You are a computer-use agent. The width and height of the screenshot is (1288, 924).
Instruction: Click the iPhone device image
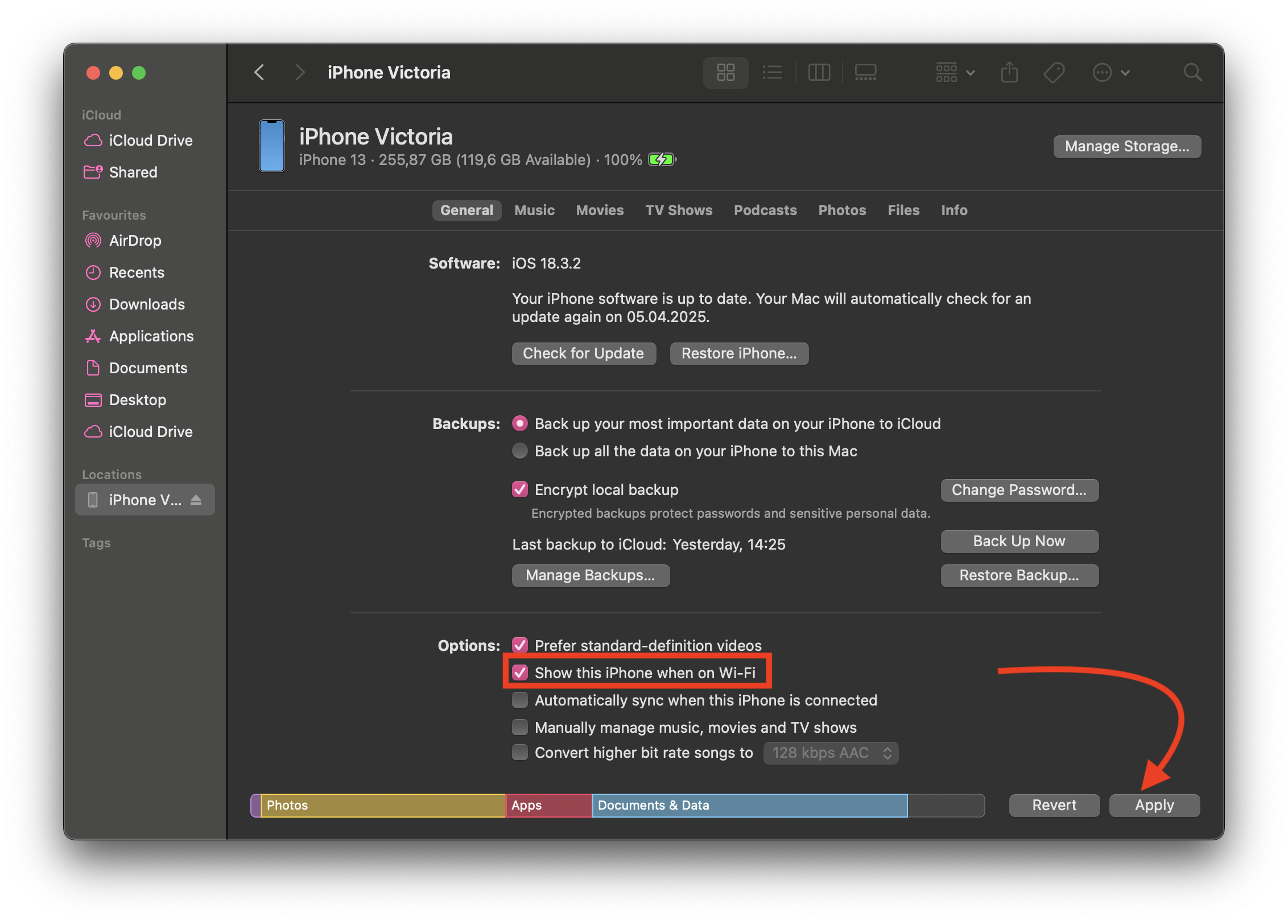click(x=272, y=146)
